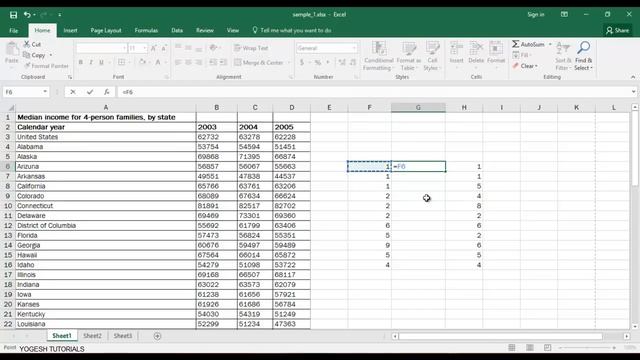This screenshot has width=640, height=360.
Task: Click the Paste clipboard icon
Action: tap(12, 50)
